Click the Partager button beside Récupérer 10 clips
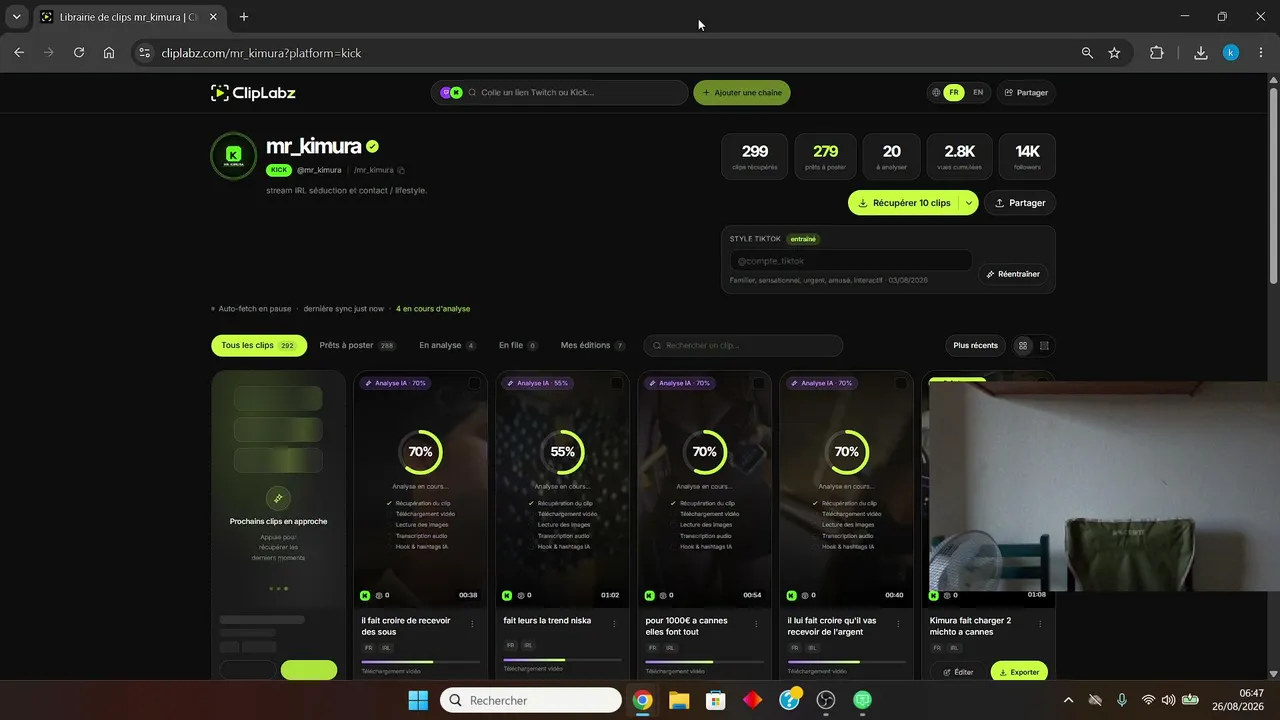1280x720 pixels. 1020,203
